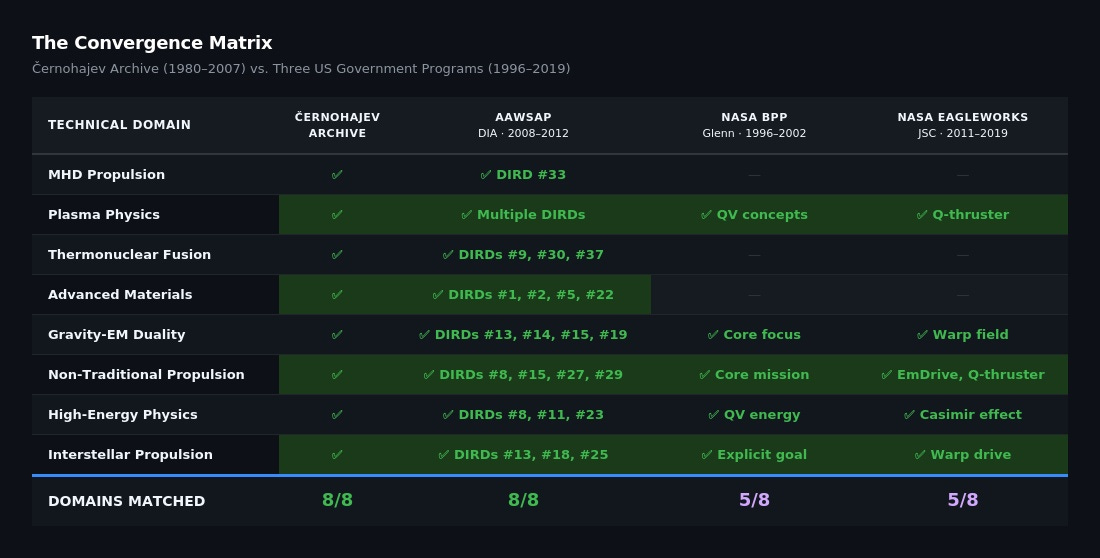This screenshot has height=558, width=1100.
Task: Click the 'Warp field' cell
Action: (x=962, y=335)
